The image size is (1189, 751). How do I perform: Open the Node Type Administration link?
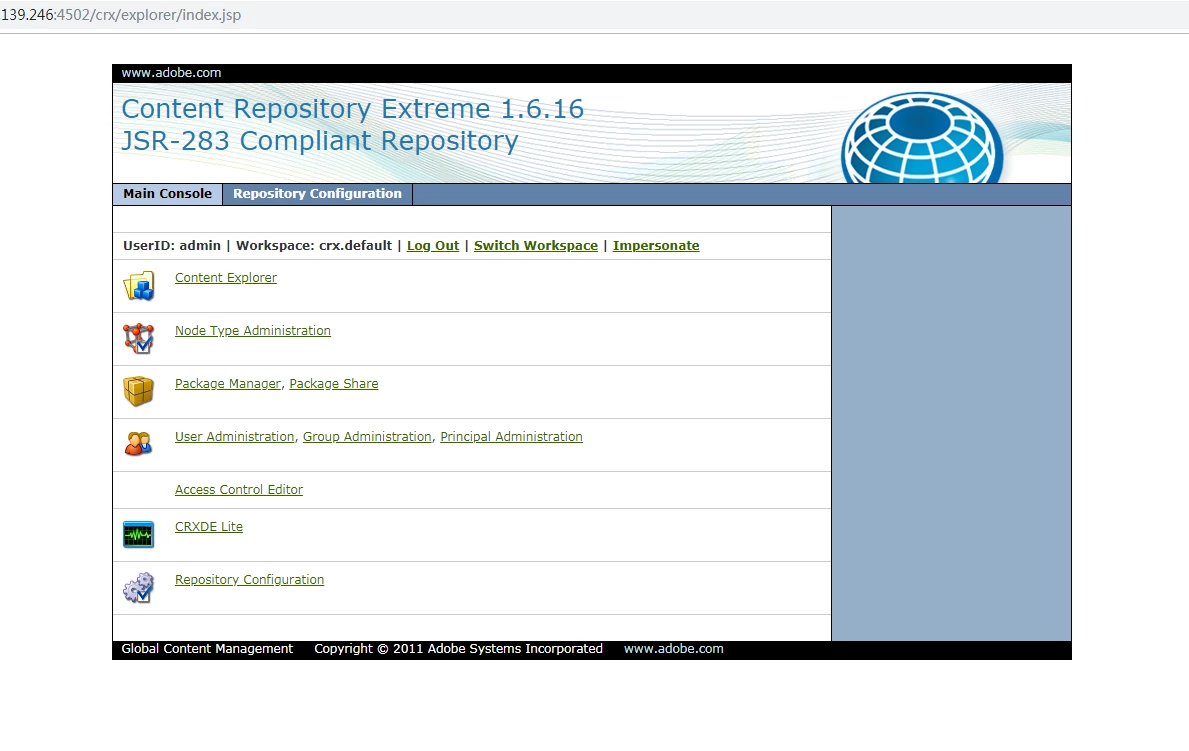tap(253, 331)
